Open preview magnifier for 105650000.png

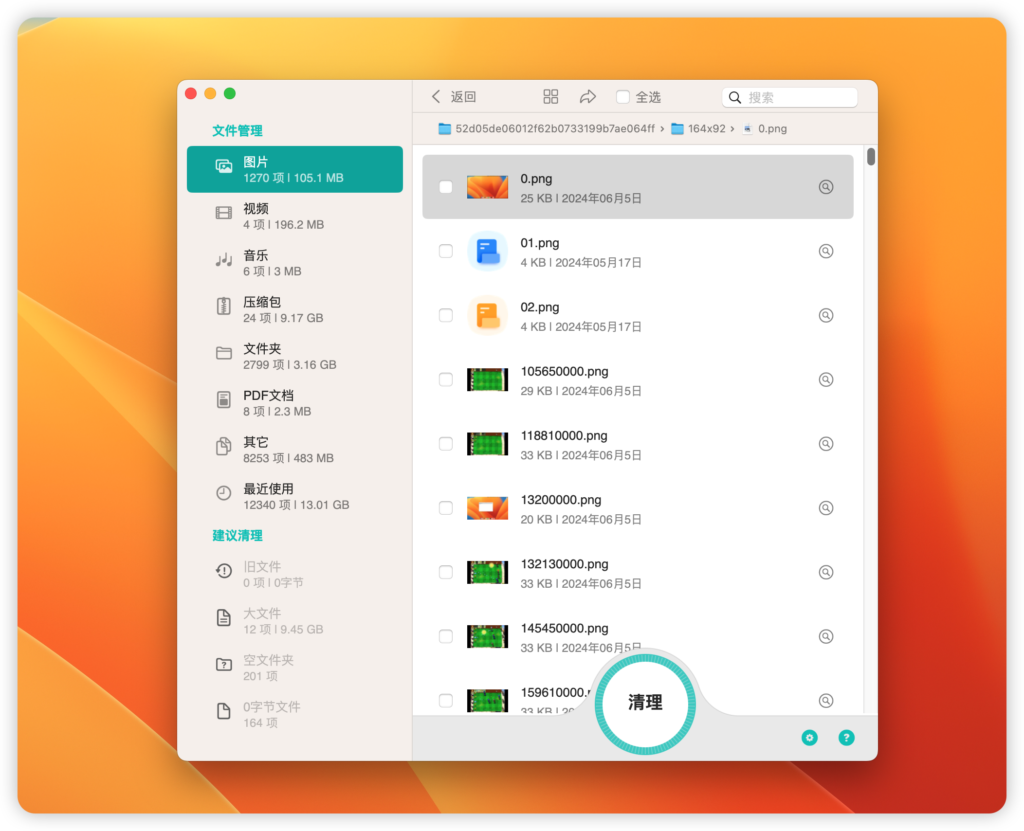pyautogui.click(x=826, y=379)
